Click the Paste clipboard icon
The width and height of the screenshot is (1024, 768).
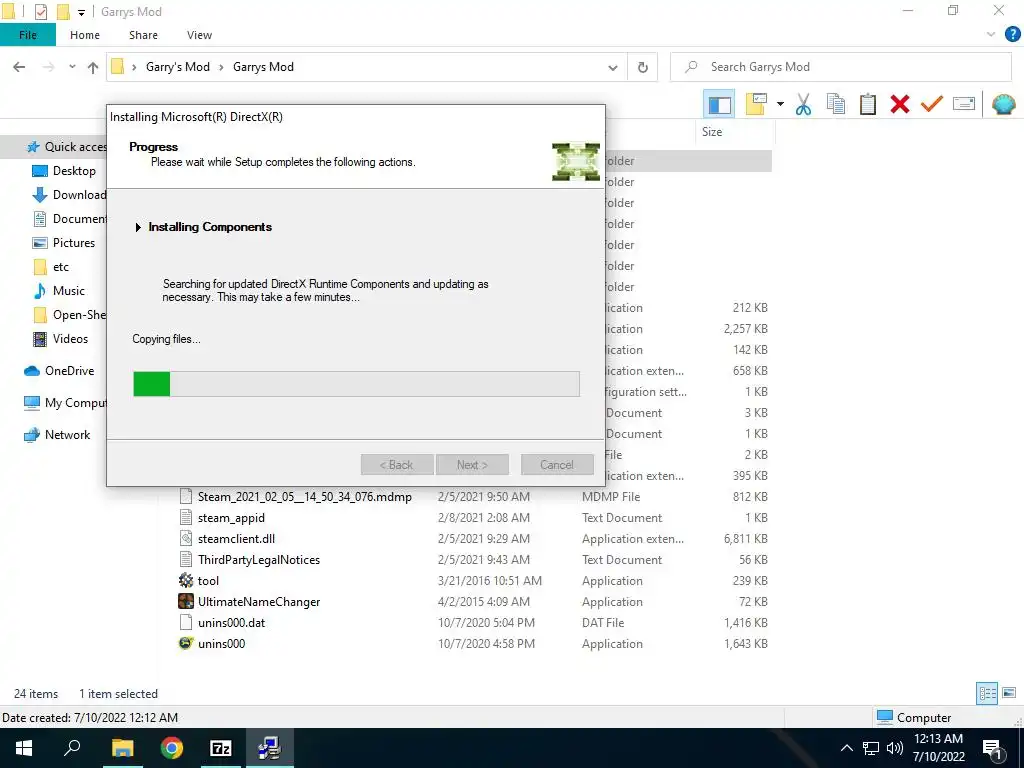coord(867,104)
